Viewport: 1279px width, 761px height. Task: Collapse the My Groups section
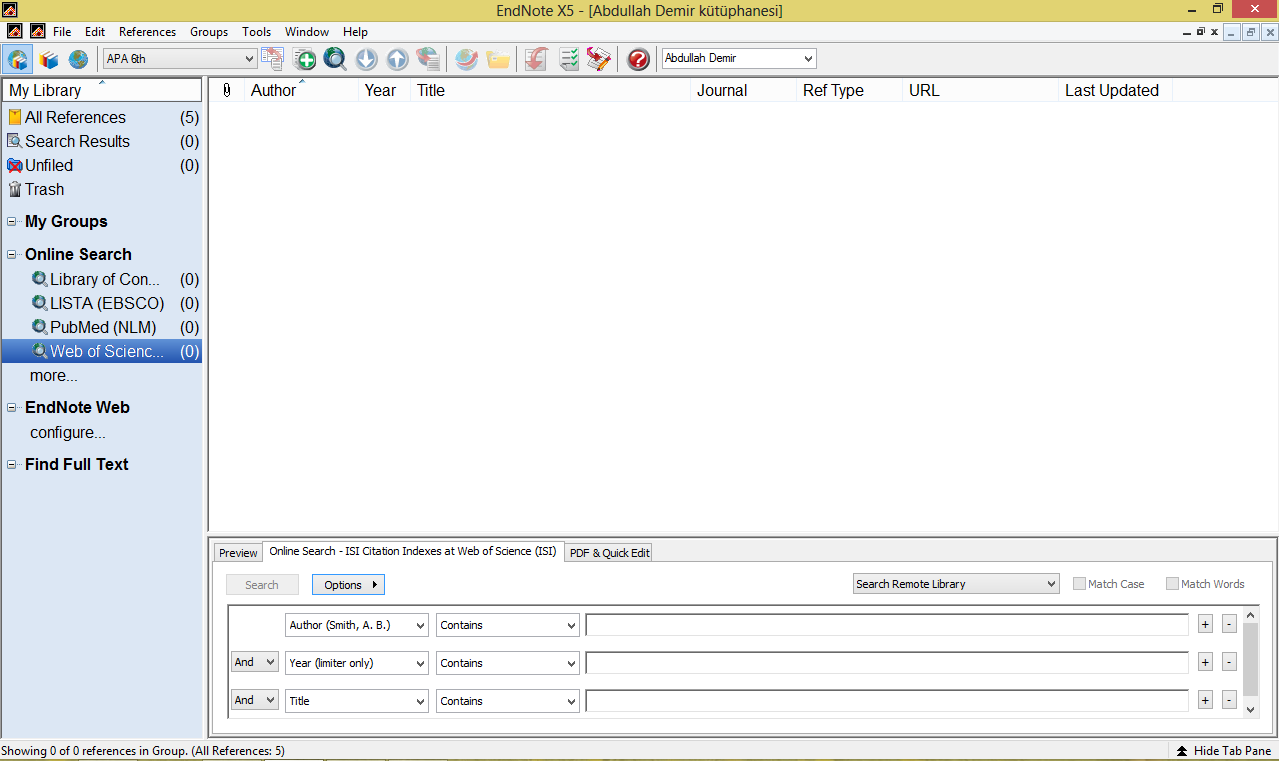[12, 222]
